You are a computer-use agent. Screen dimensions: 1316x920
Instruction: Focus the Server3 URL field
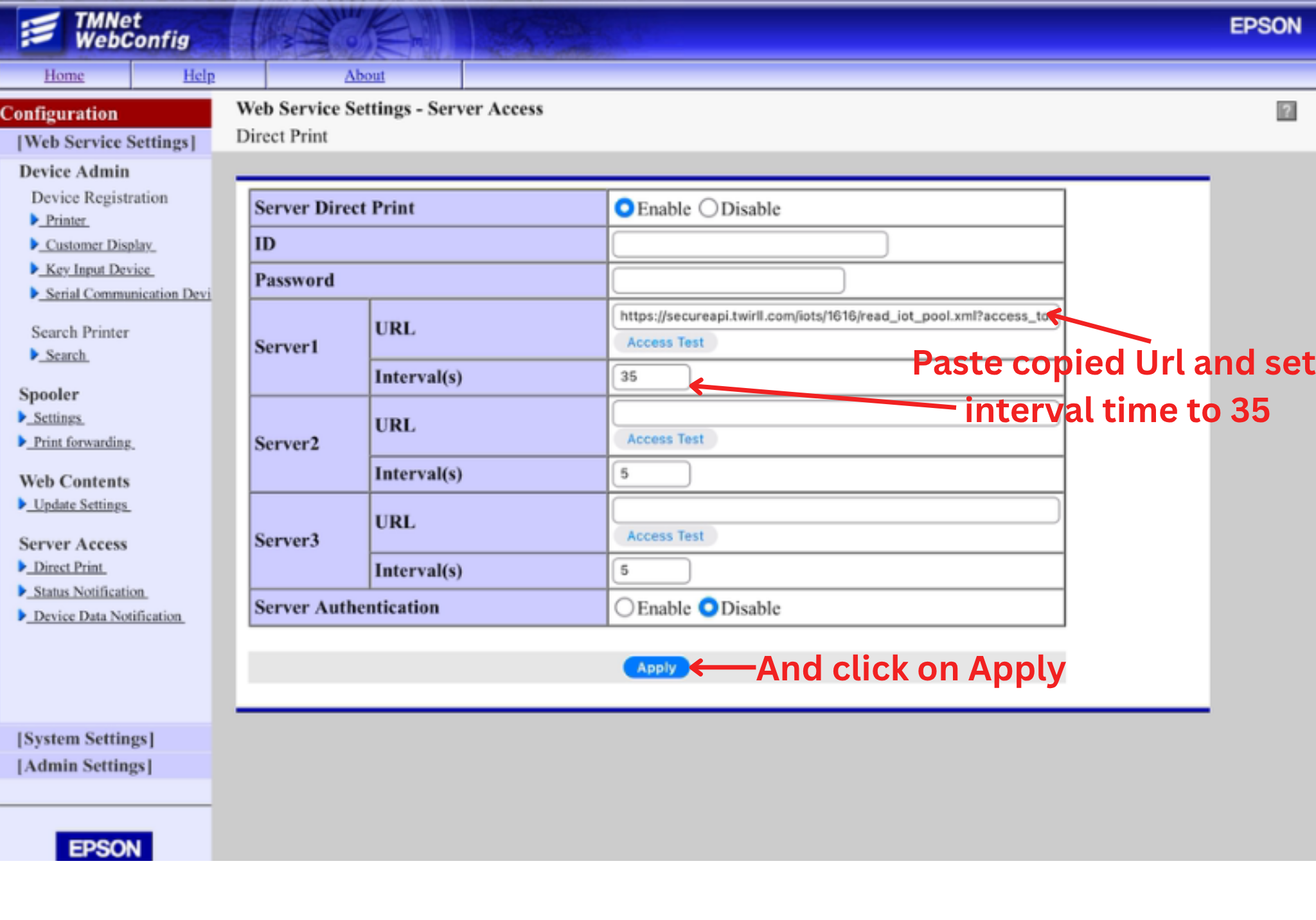[835, 510]
